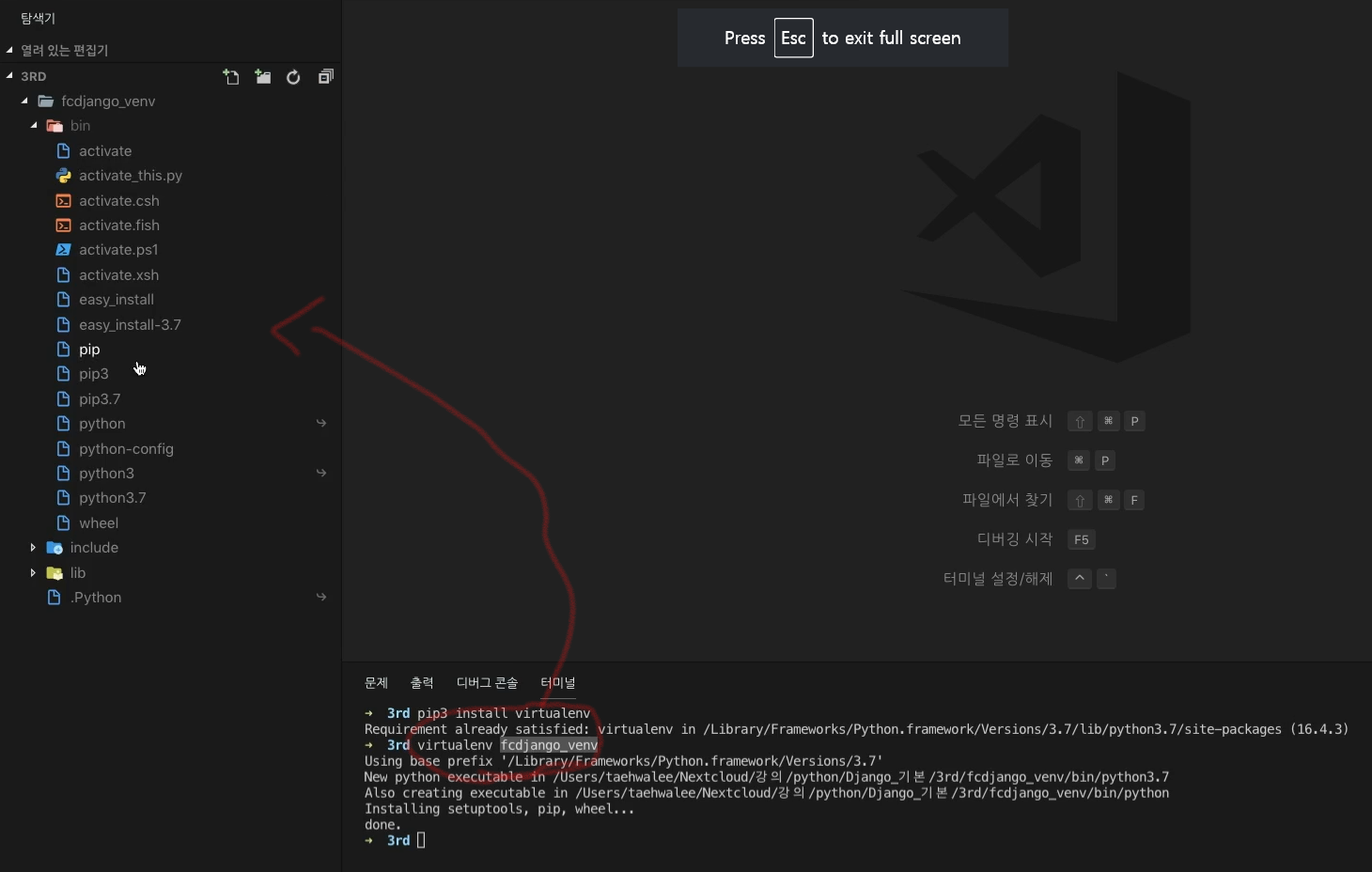Click 파일에서 찾기 shortcut label

(1007, 500)
